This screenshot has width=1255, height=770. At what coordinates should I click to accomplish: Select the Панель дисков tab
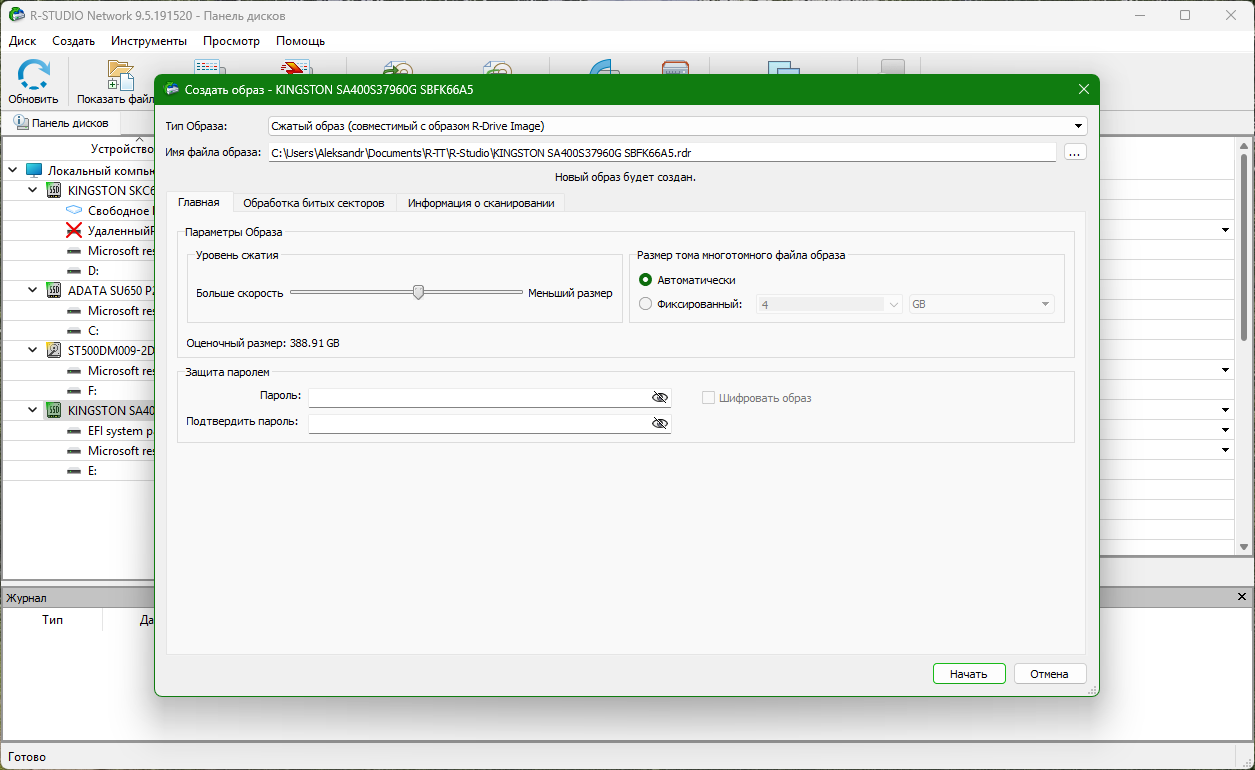[x=62, y=123]
